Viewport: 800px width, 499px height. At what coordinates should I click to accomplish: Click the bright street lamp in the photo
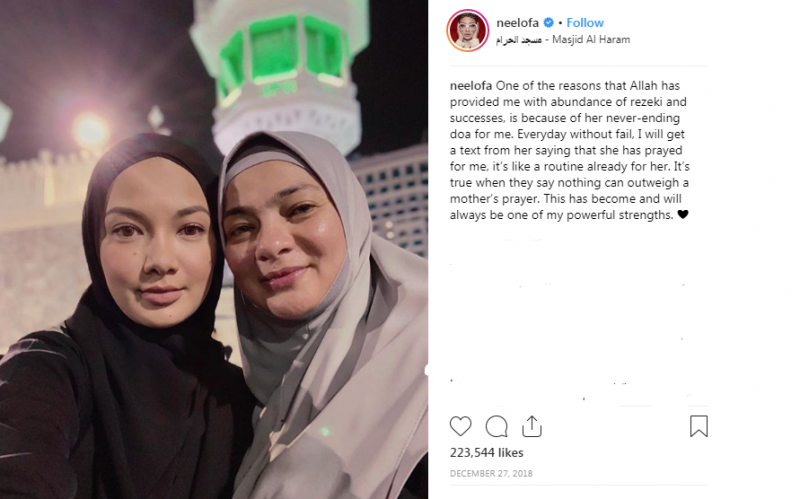pos(90,130)
